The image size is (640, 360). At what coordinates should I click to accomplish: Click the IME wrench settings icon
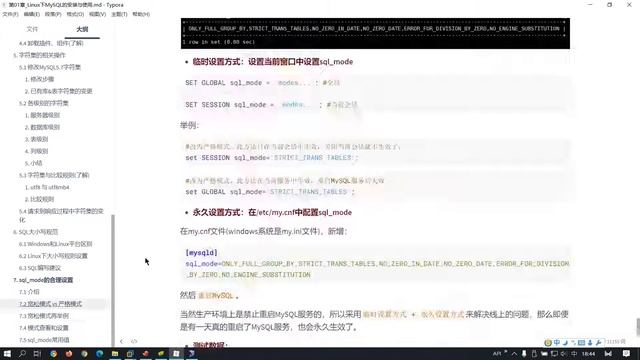(598, 342)
